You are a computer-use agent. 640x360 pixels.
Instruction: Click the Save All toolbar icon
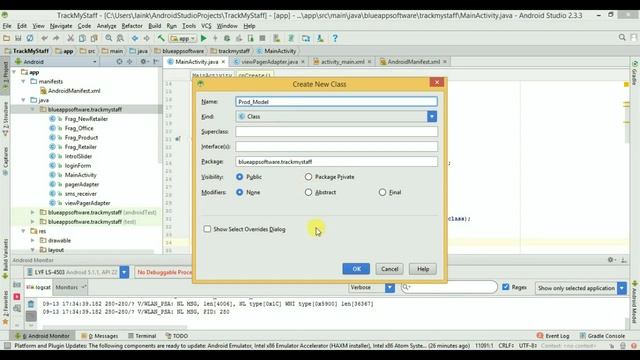tap(18, 38)
